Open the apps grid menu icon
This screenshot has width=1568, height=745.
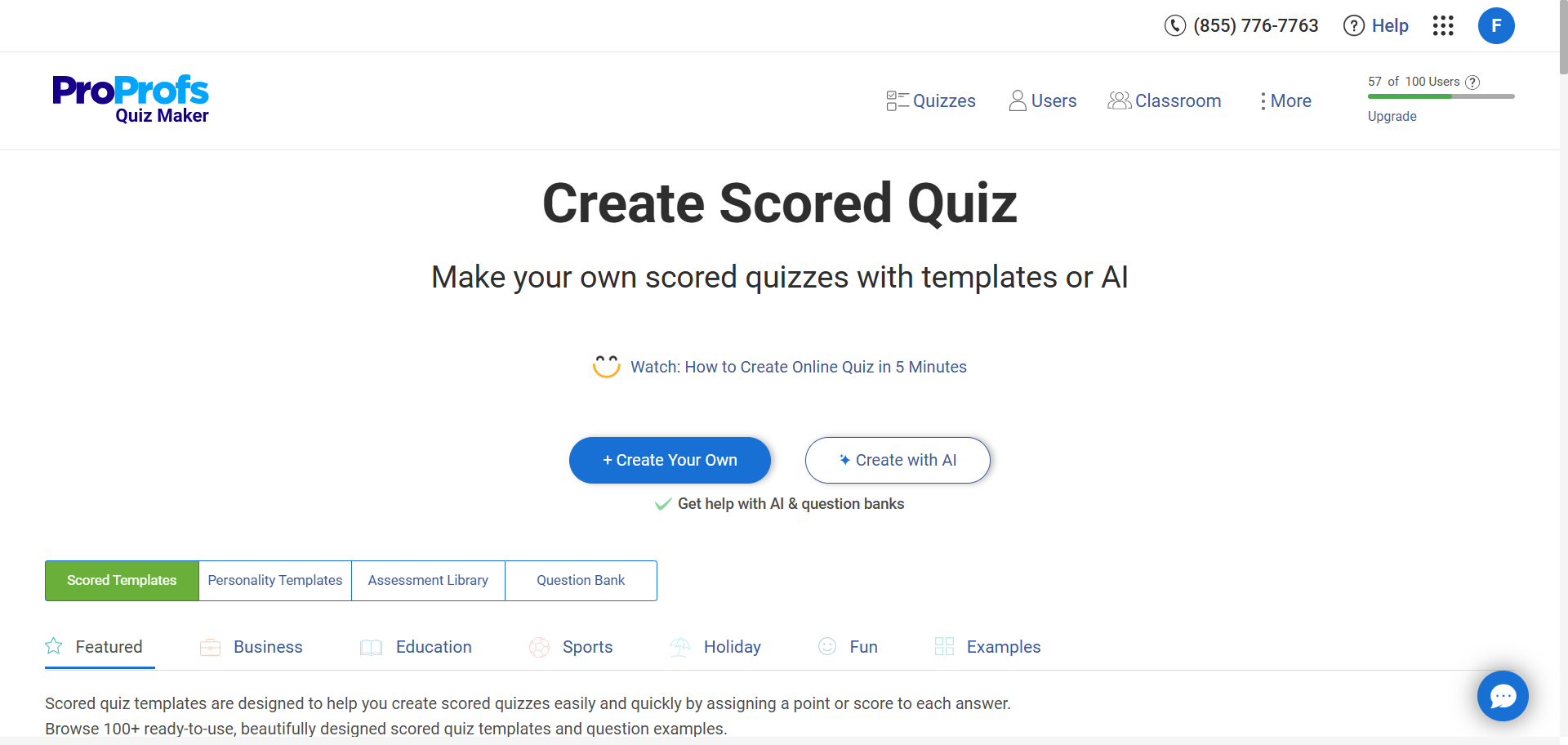tap(1443, 26)
